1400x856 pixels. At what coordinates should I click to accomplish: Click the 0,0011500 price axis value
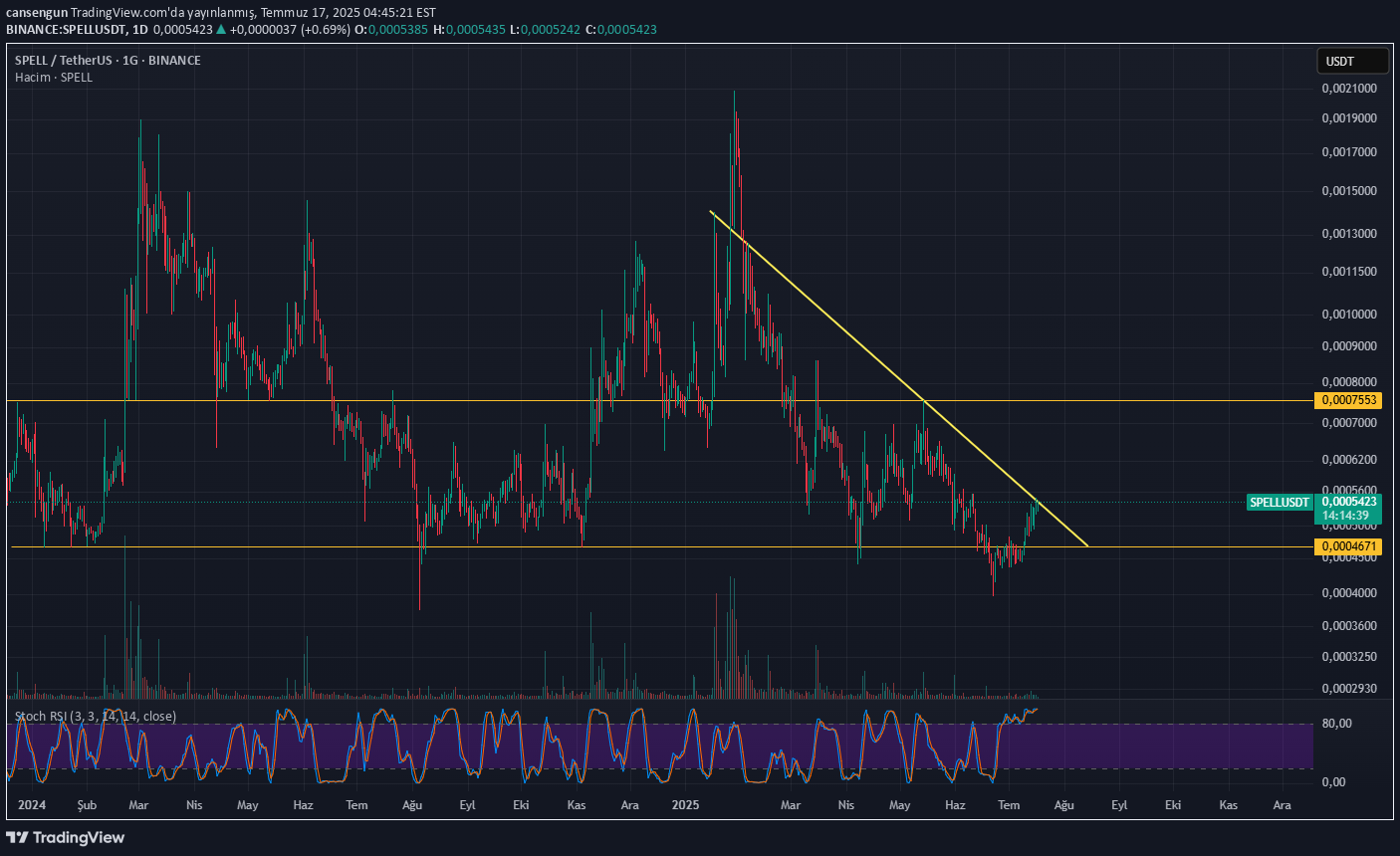[x=1349, y=272]
